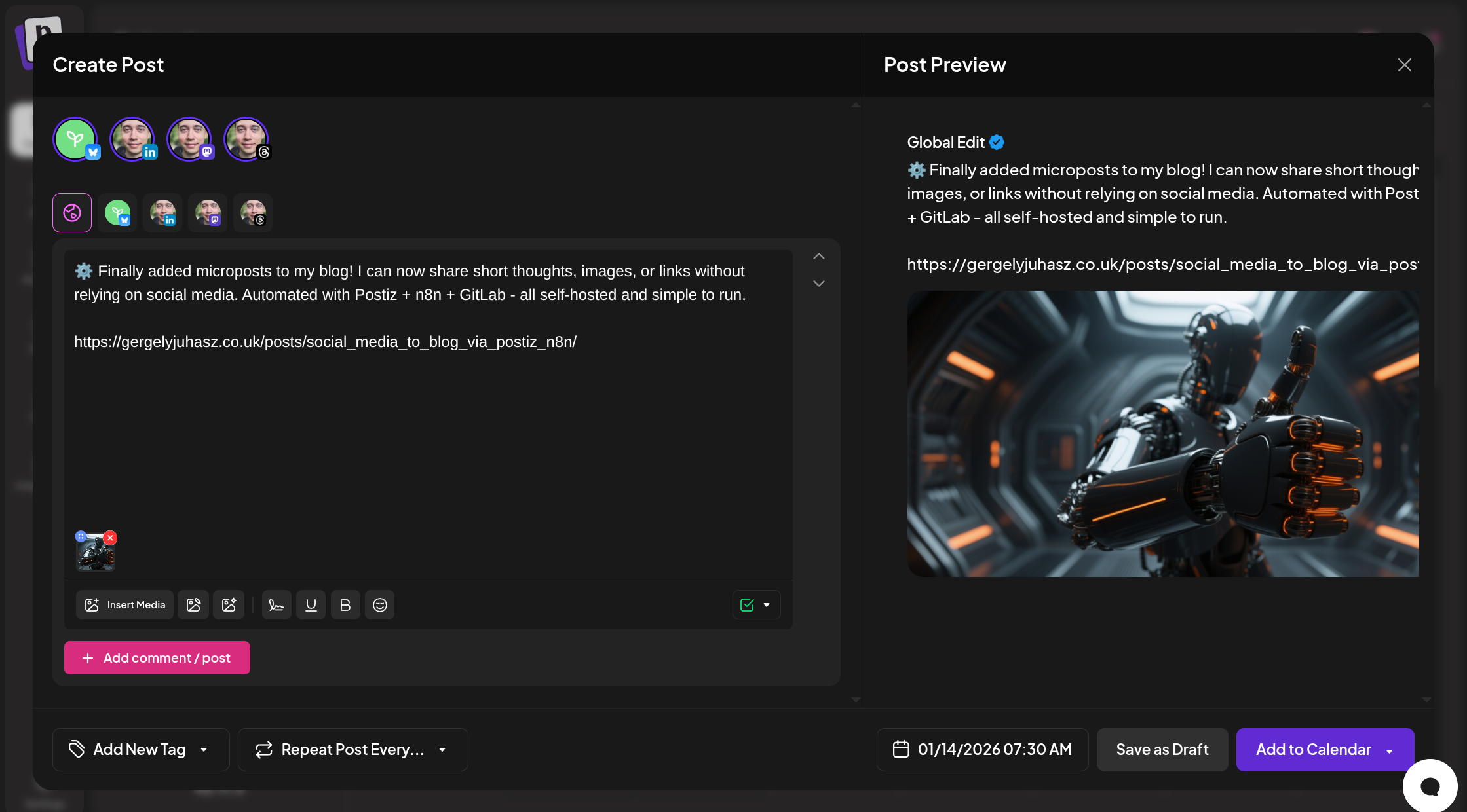1467x812 pixels.
Task: Toggle underline formatting
Action: pyautogui.click(x=311, y=605)
